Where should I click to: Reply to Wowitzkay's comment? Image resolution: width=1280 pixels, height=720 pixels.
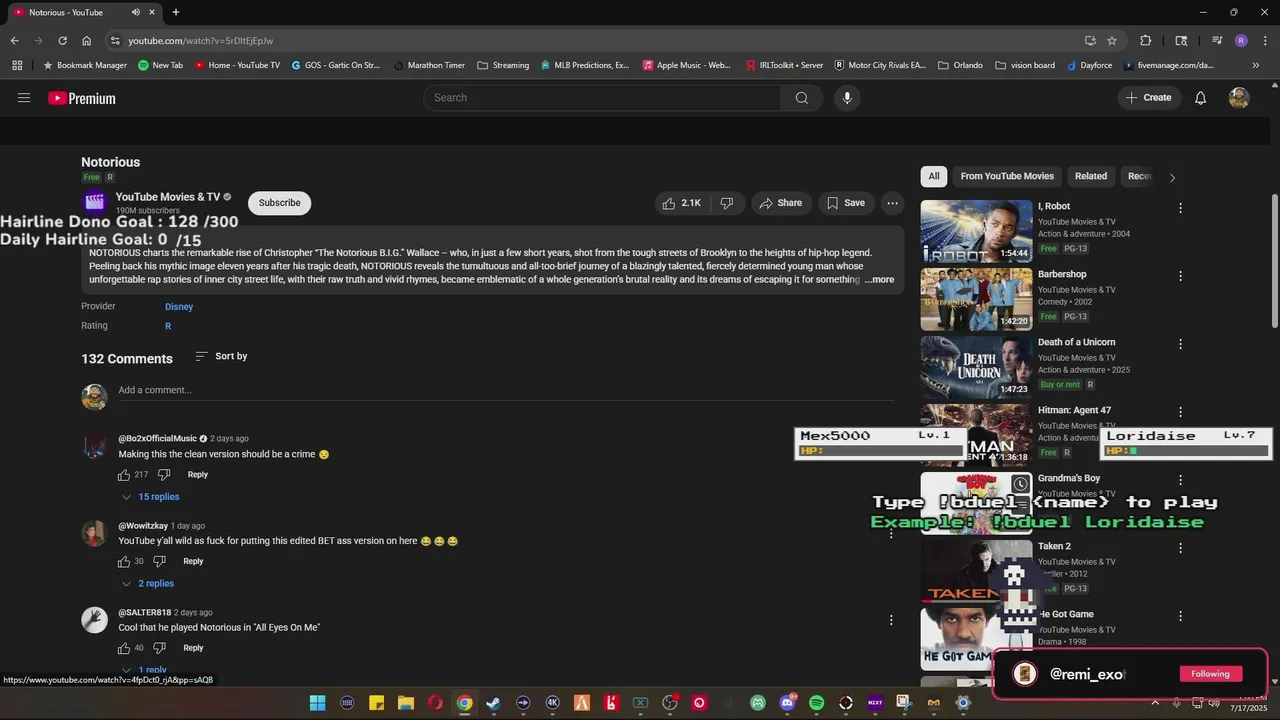click(193, 562)
